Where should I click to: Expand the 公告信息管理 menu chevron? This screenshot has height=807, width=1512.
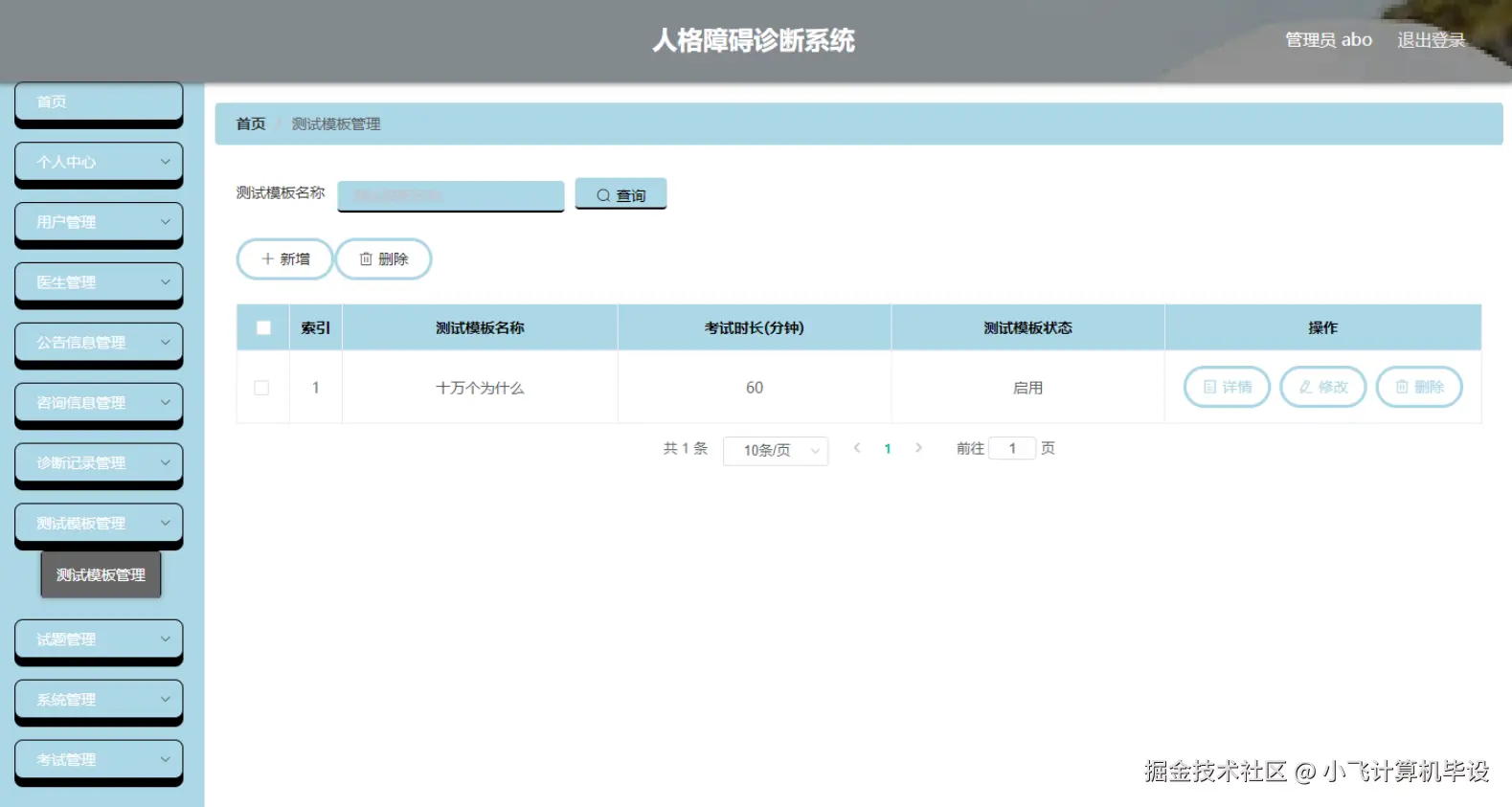165,342
